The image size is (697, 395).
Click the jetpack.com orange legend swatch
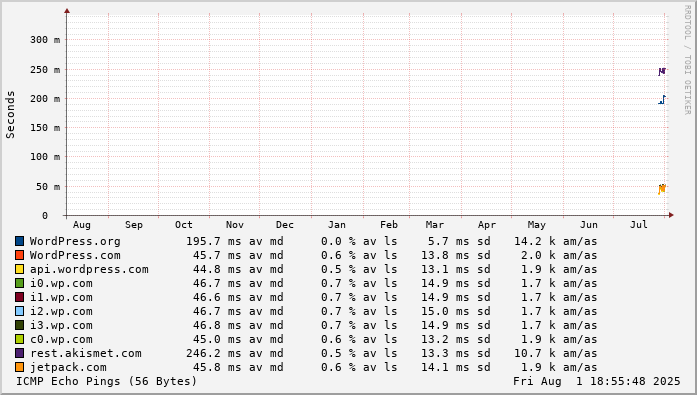19,367
